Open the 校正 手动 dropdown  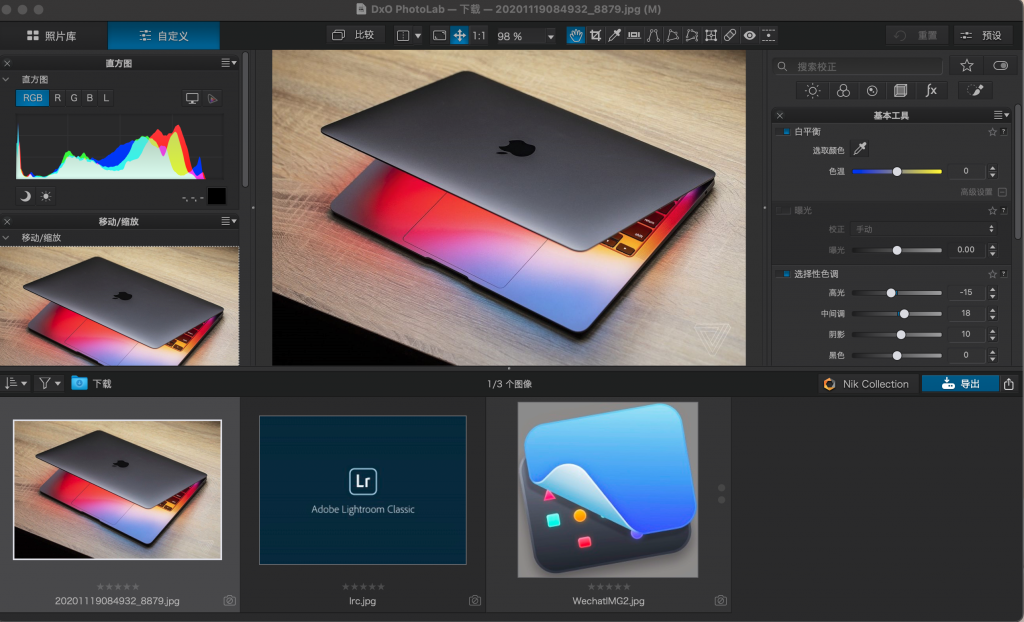pyautogui.click(x=922, y=229)
